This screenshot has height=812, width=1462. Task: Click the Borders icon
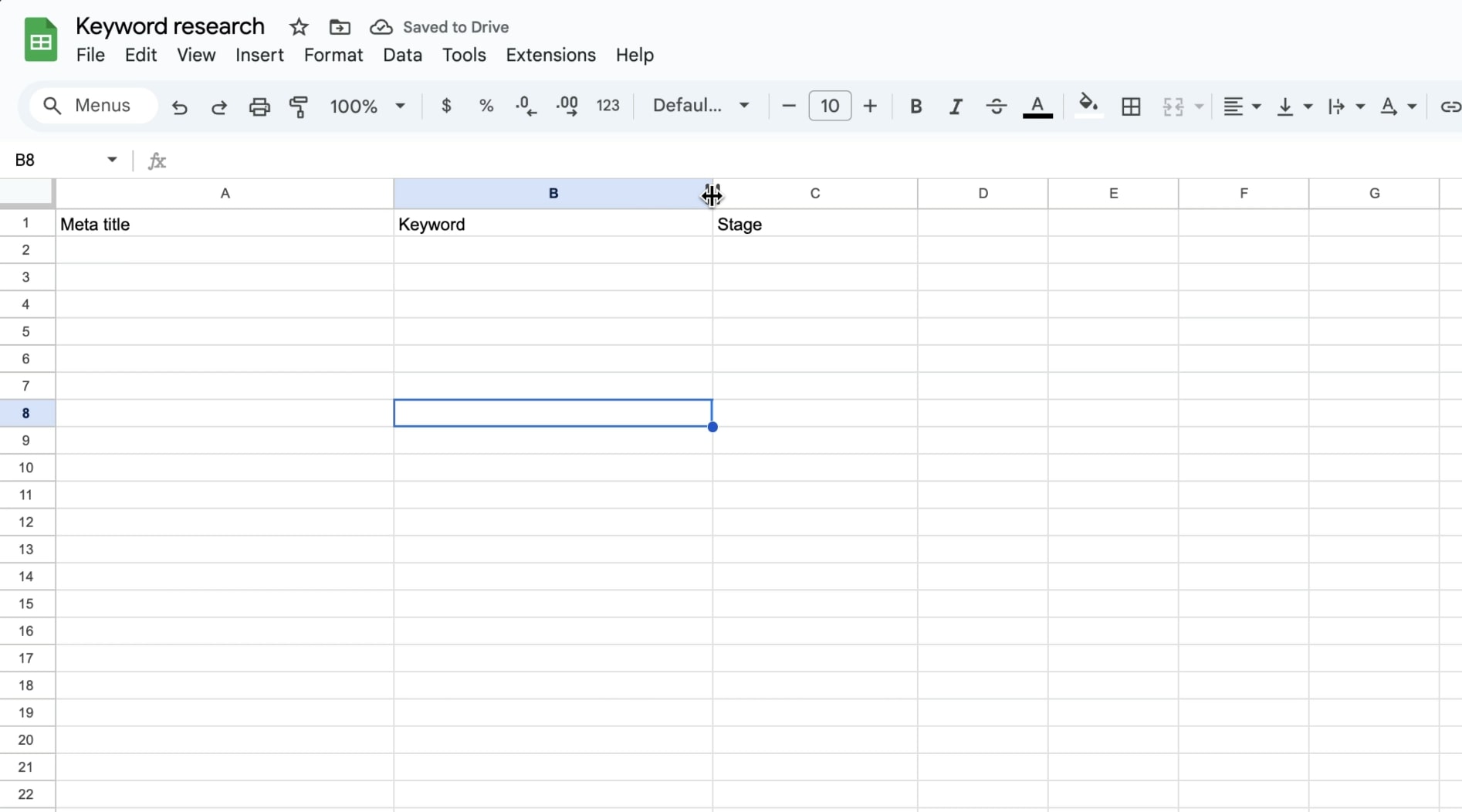pos(1130,106)
